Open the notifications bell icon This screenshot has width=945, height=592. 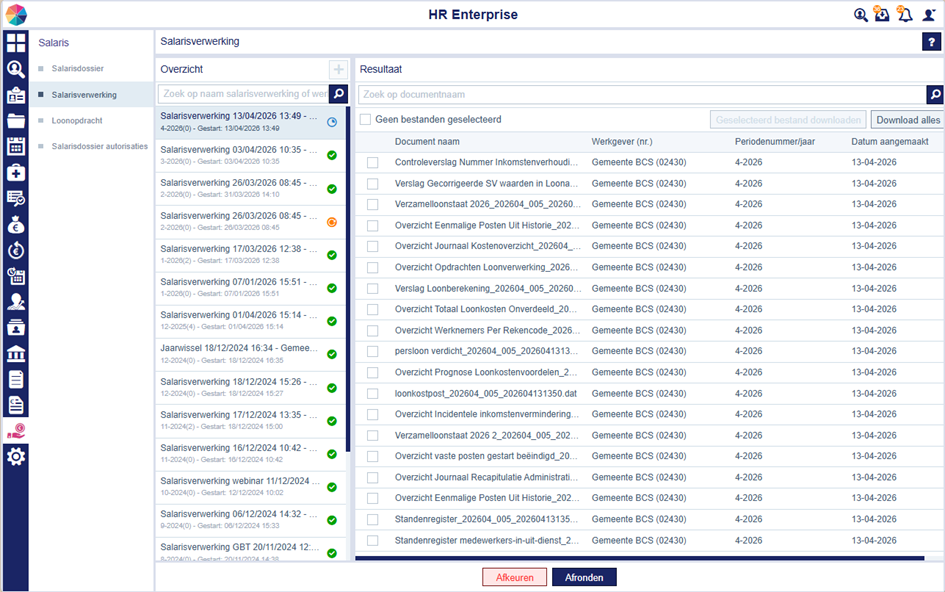pos(905,14)
